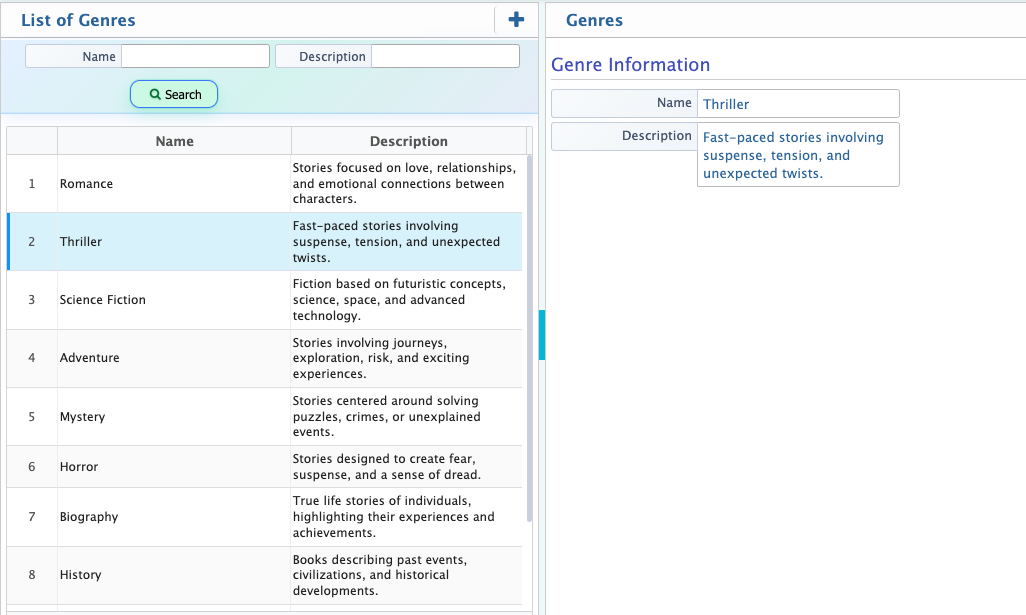Click the Search button
The height and width of the screenshot is (615, 1026).
click(x=174, y=94)
